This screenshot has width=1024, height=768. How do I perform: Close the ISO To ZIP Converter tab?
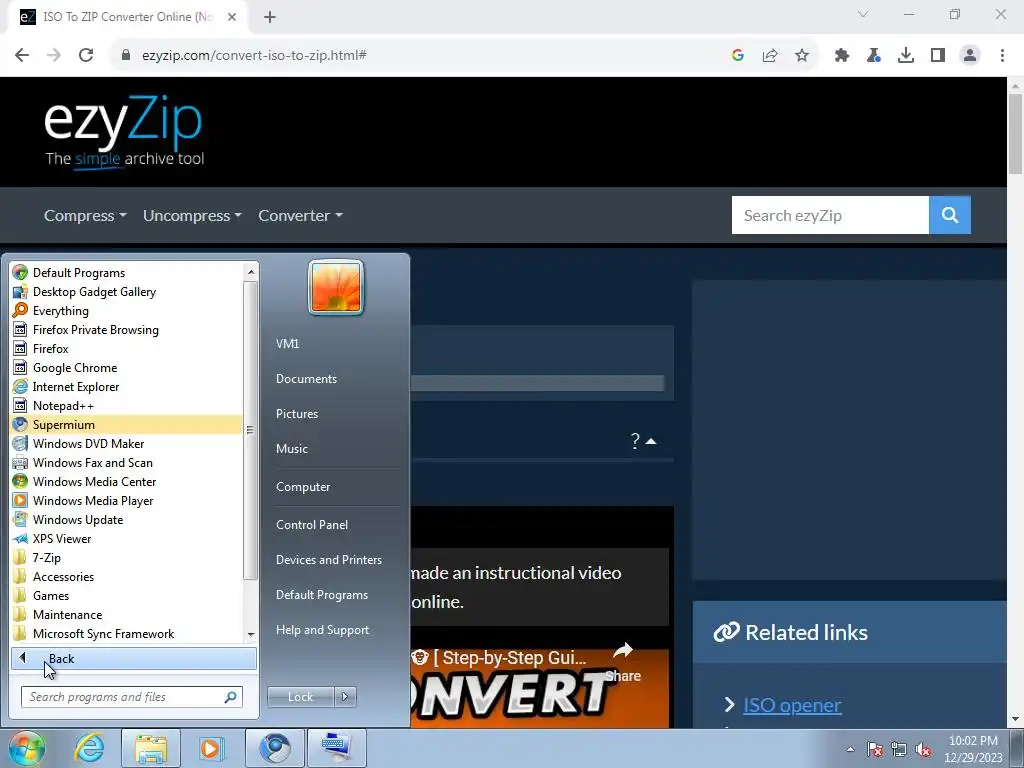coord(232,17)
